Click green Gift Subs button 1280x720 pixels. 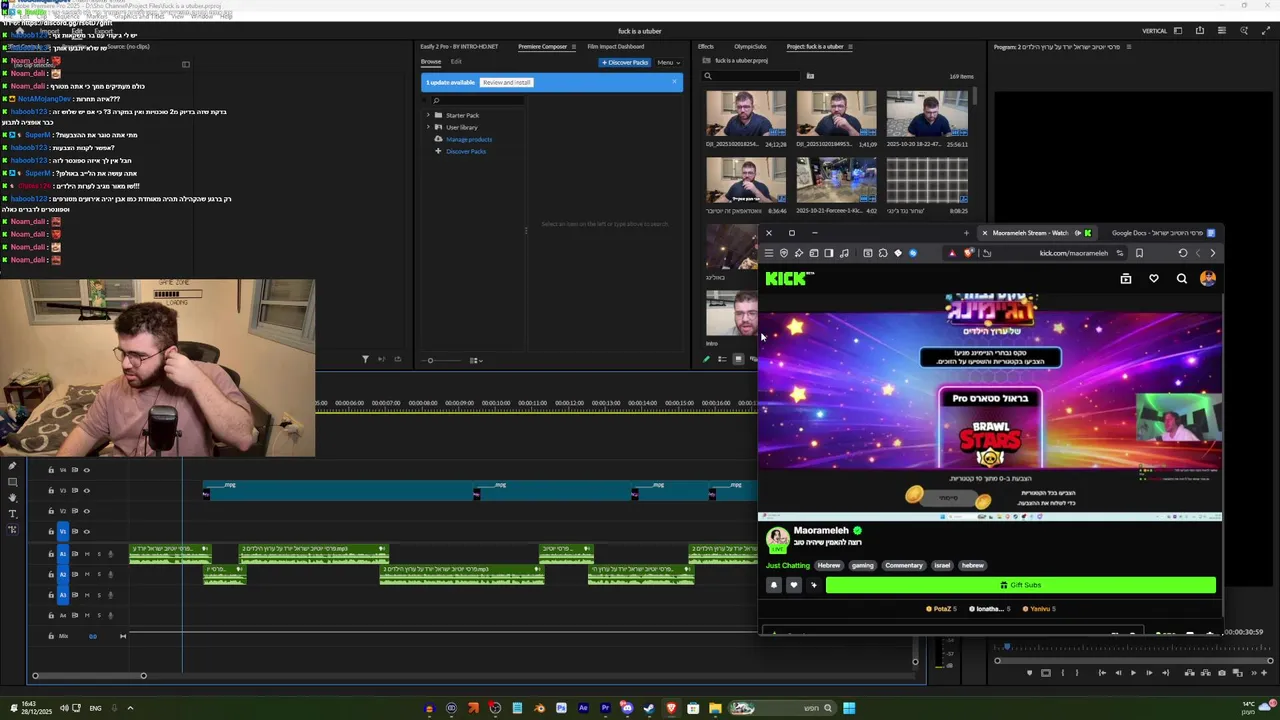1021,585
